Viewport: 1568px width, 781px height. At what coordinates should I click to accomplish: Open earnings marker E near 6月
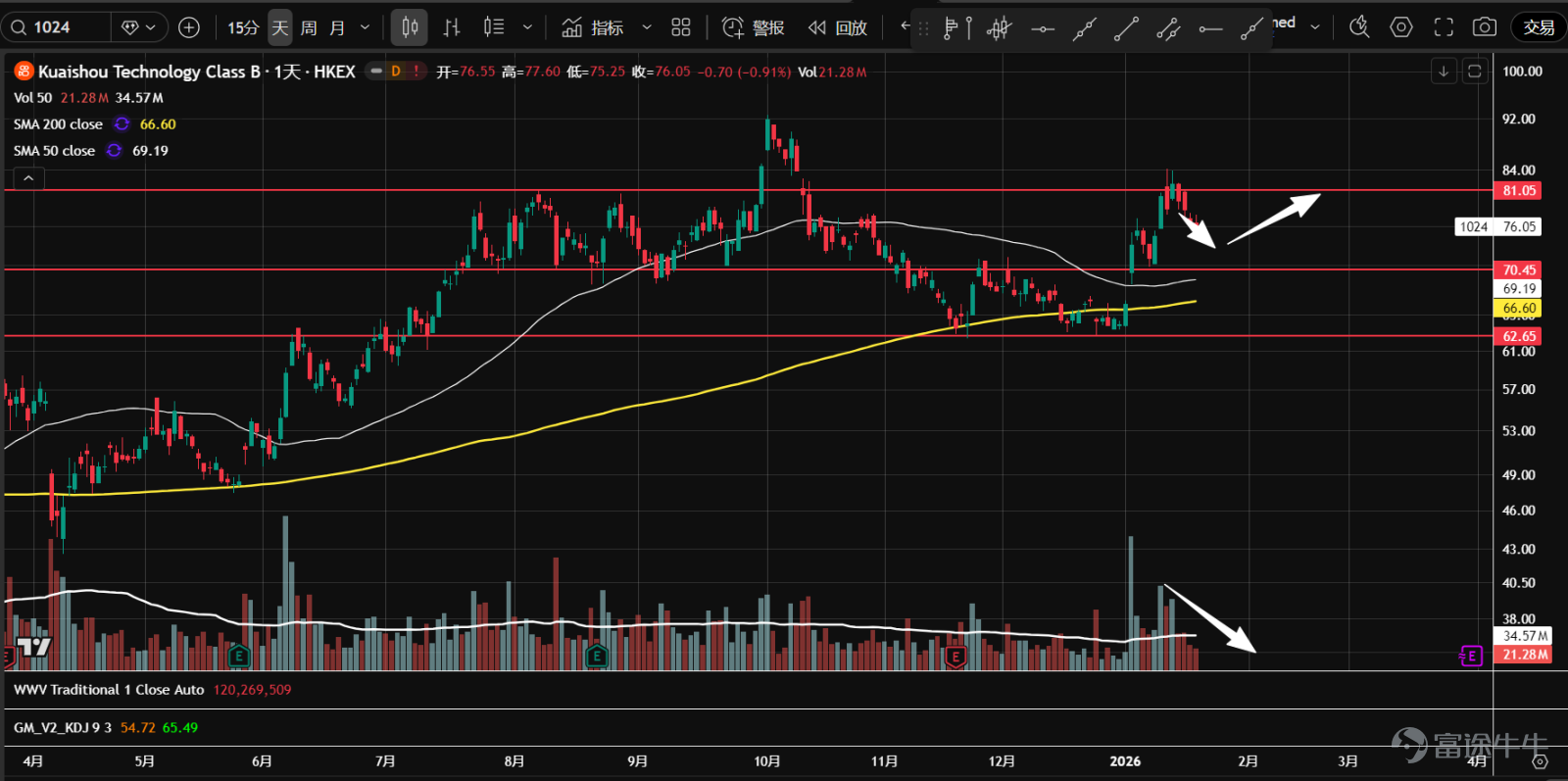pyautogui.click(x=237, y=656)
